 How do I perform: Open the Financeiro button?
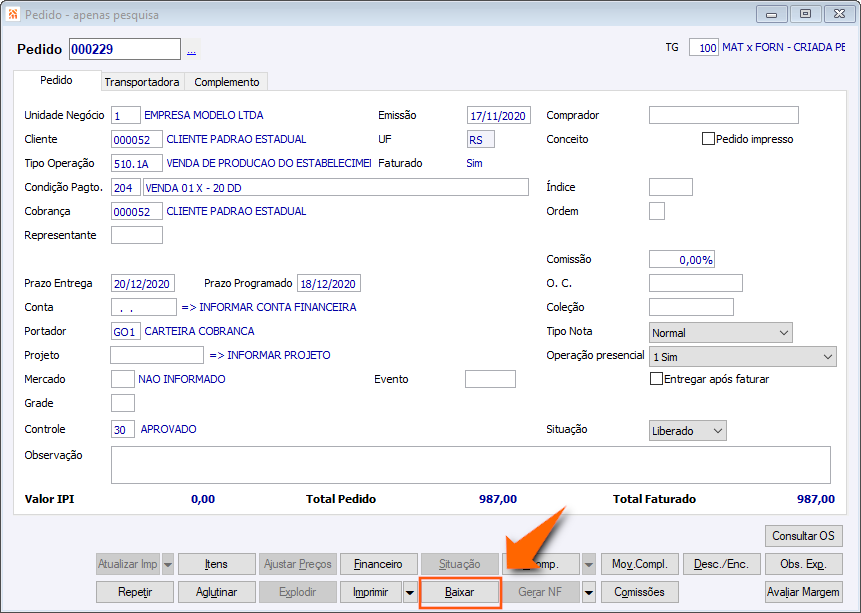point(378,564)
